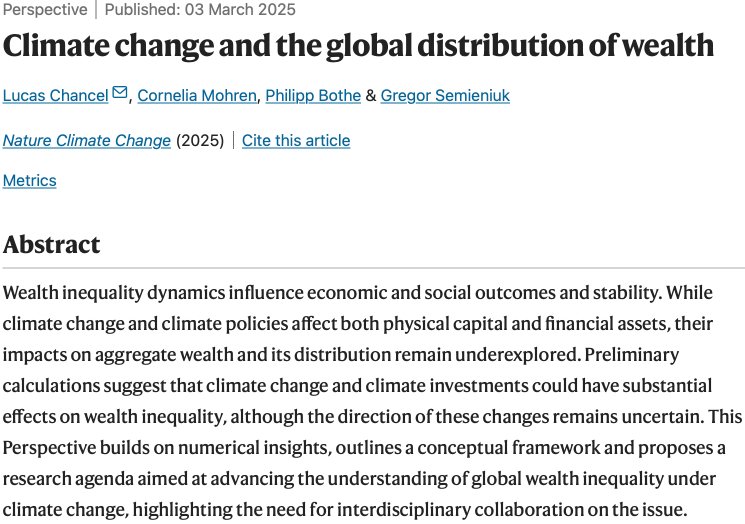
Task: Click the email envelope icon beside Lucas Chancel
Action: point(120,94)
